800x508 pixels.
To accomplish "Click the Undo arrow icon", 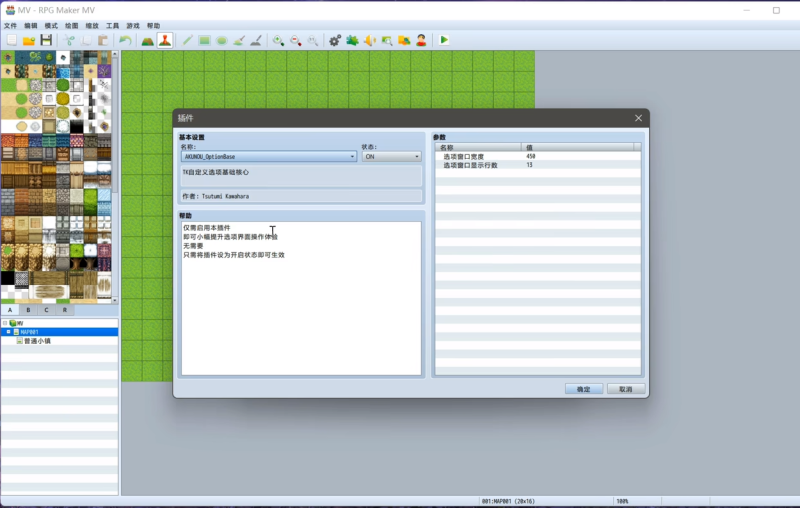I will coord(125,40).
